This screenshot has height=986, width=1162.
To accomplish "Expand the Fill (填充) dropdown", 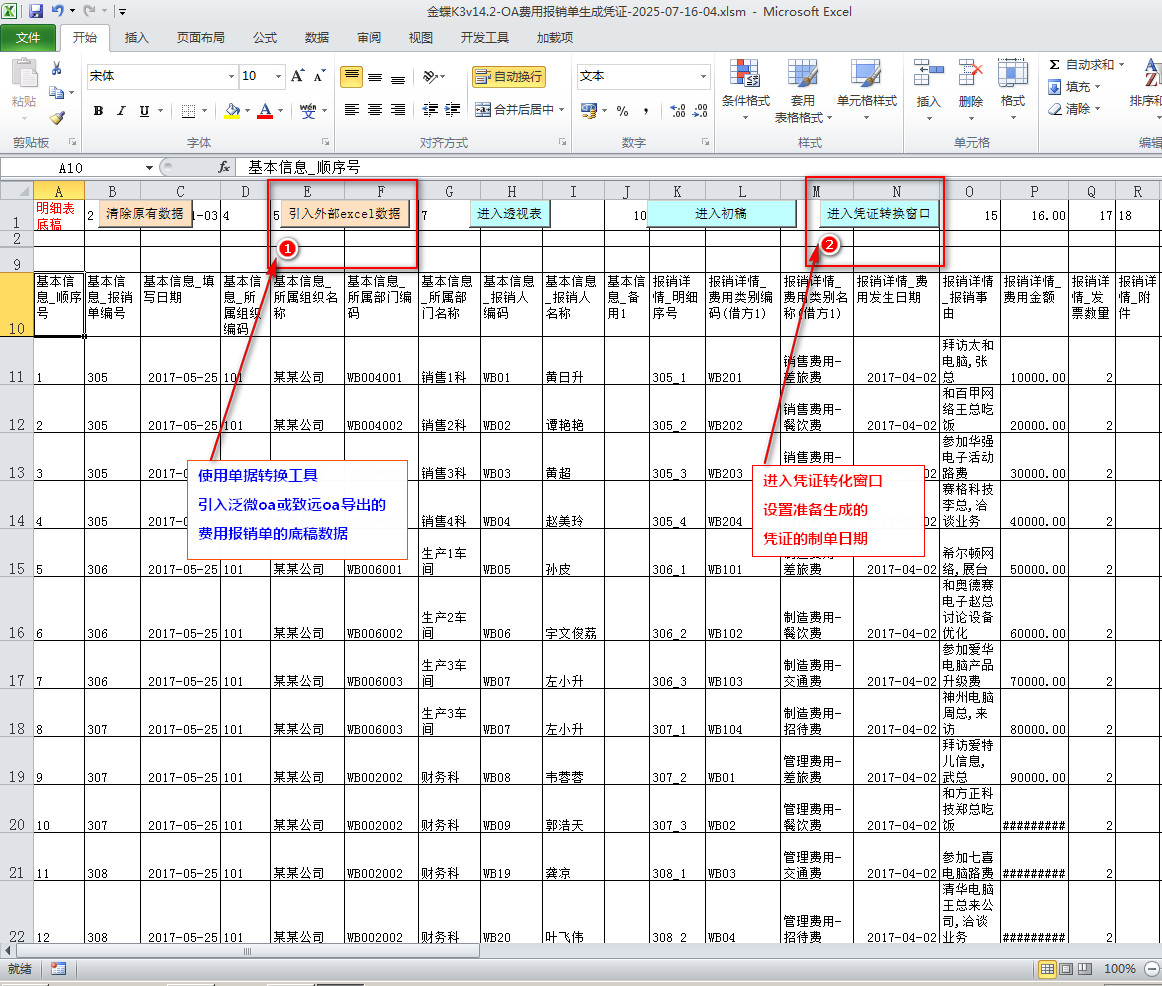I will 1097,87.
